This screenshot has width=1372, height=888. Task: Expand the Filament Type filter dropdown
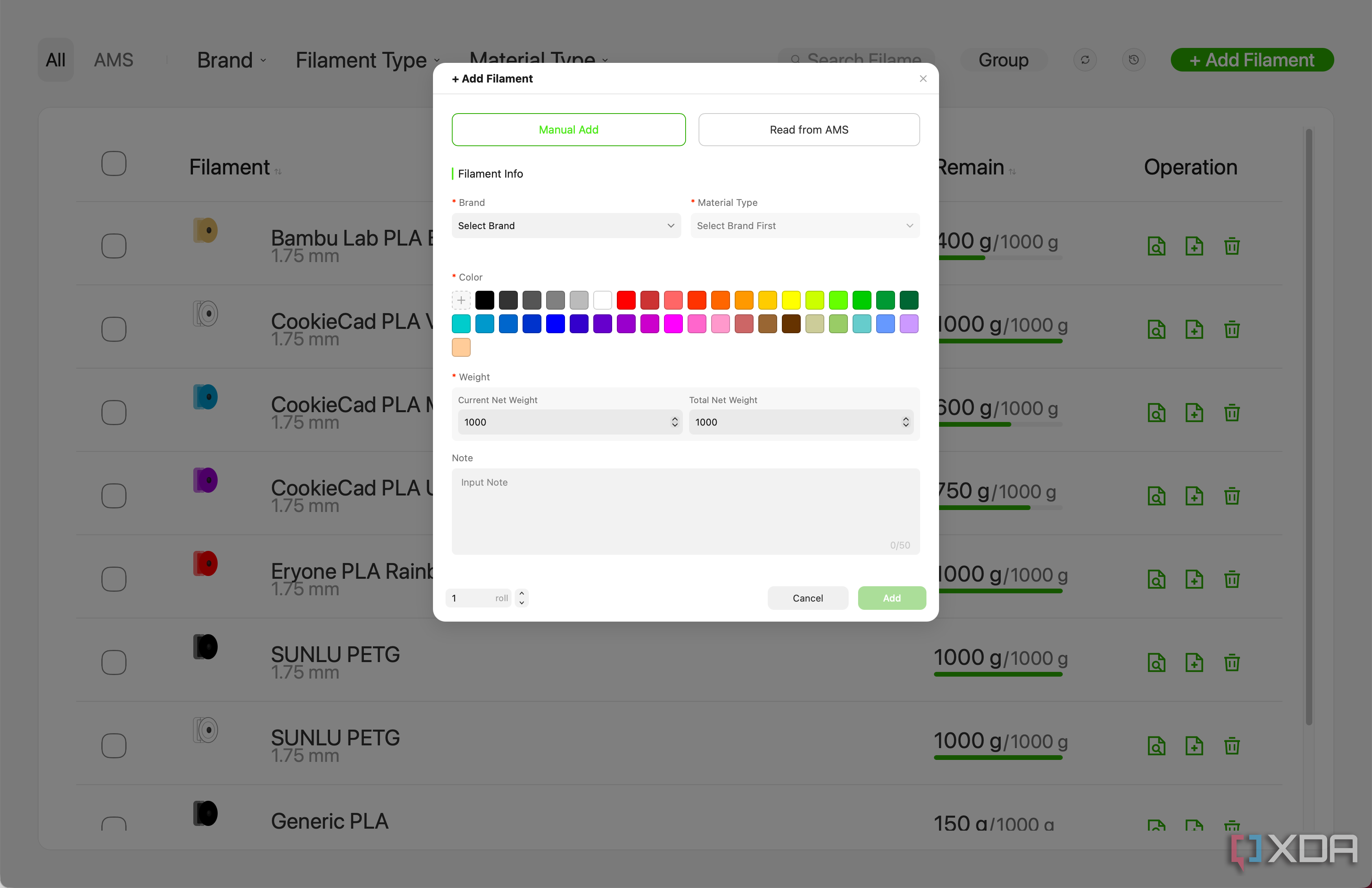[x=368, y=60]
